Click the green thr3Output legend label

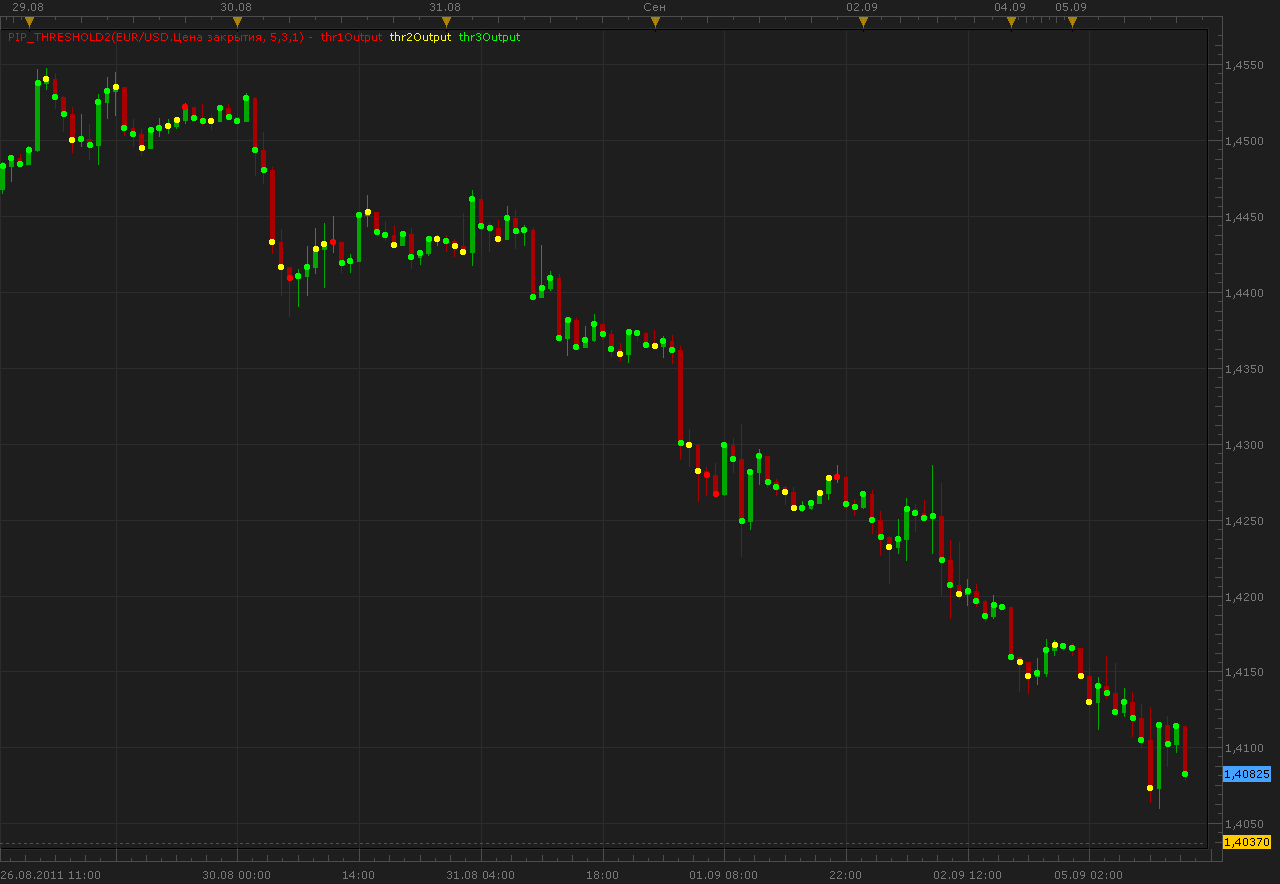click(489, 37)
